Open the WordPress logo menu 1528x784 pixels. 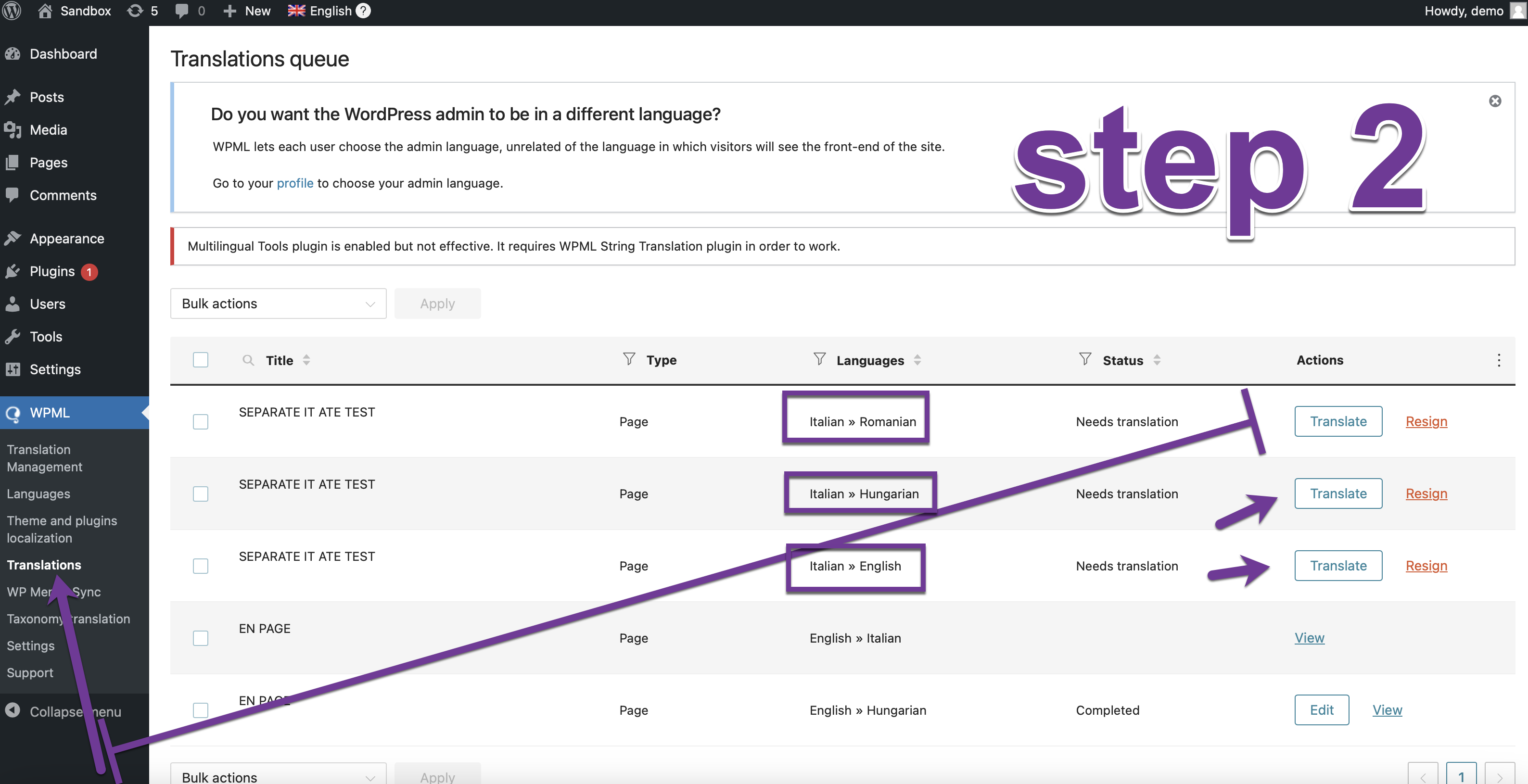point(12,11)
